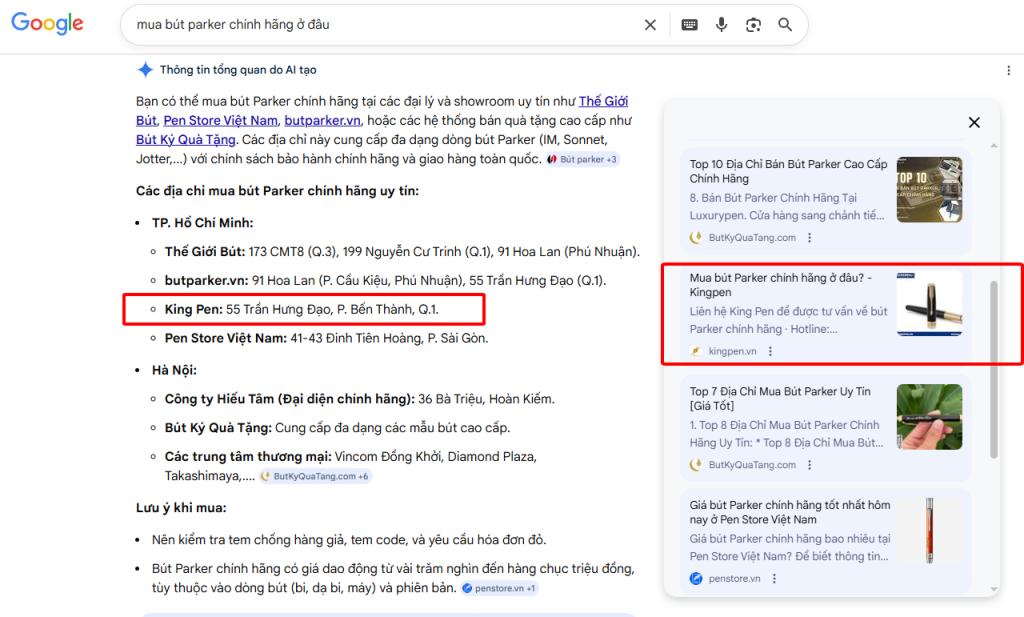
Task: Follow the Pen Store Việt Nam link
Action: click(220, 121)
